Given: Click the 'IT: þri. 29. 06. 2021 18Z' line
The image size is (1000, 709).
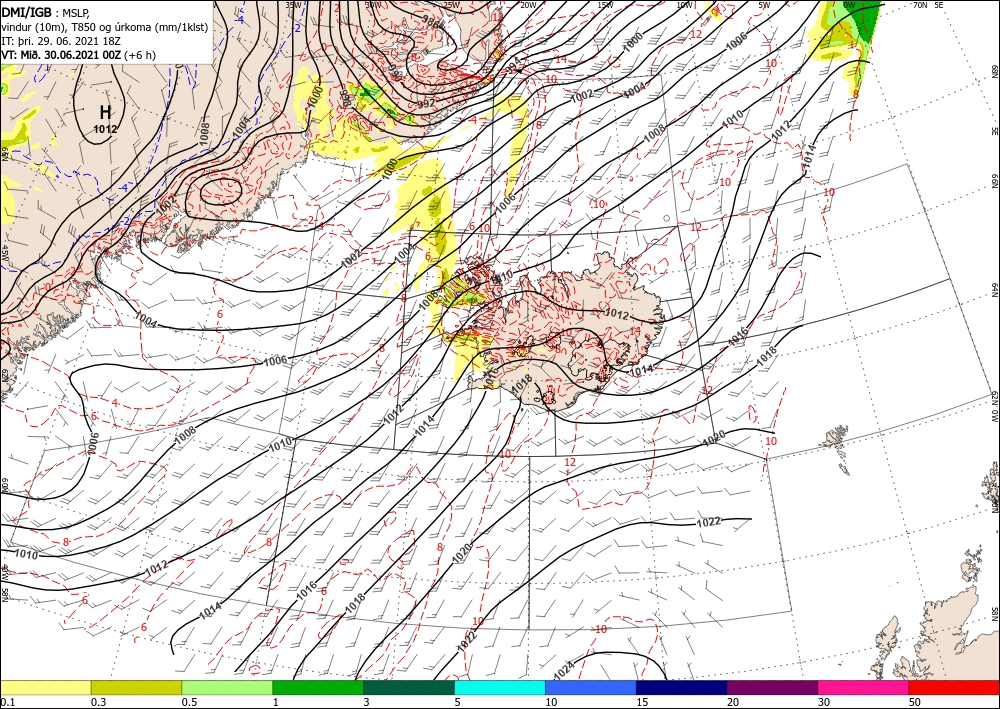Looking at the screenshot, I should point(62,41).
